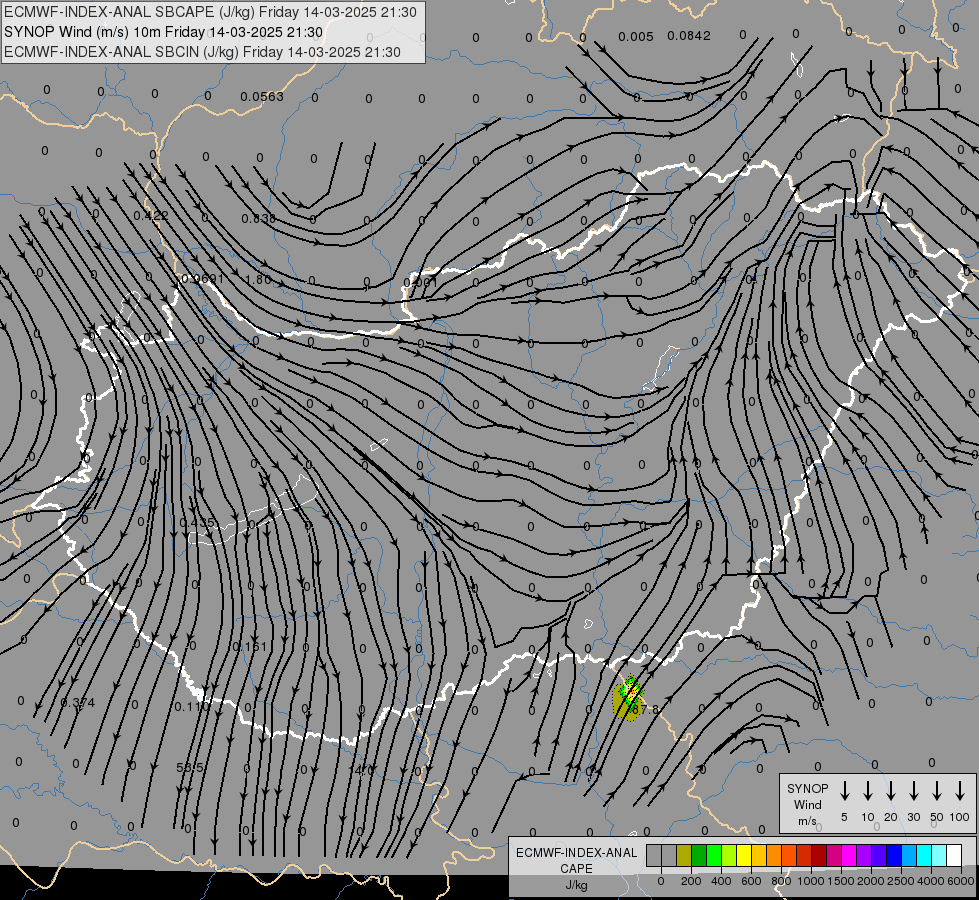Select the white CAPE legend swatch
The width and height of the screenshot is (979, 900).
954,855
